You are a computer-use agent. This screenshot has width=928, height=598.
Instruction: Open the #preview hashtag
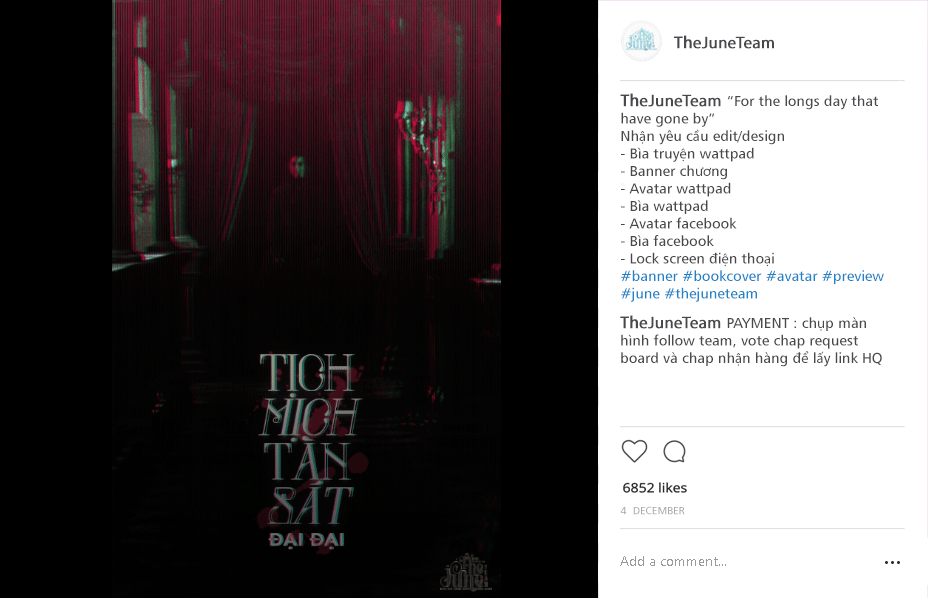click(853, 276)
